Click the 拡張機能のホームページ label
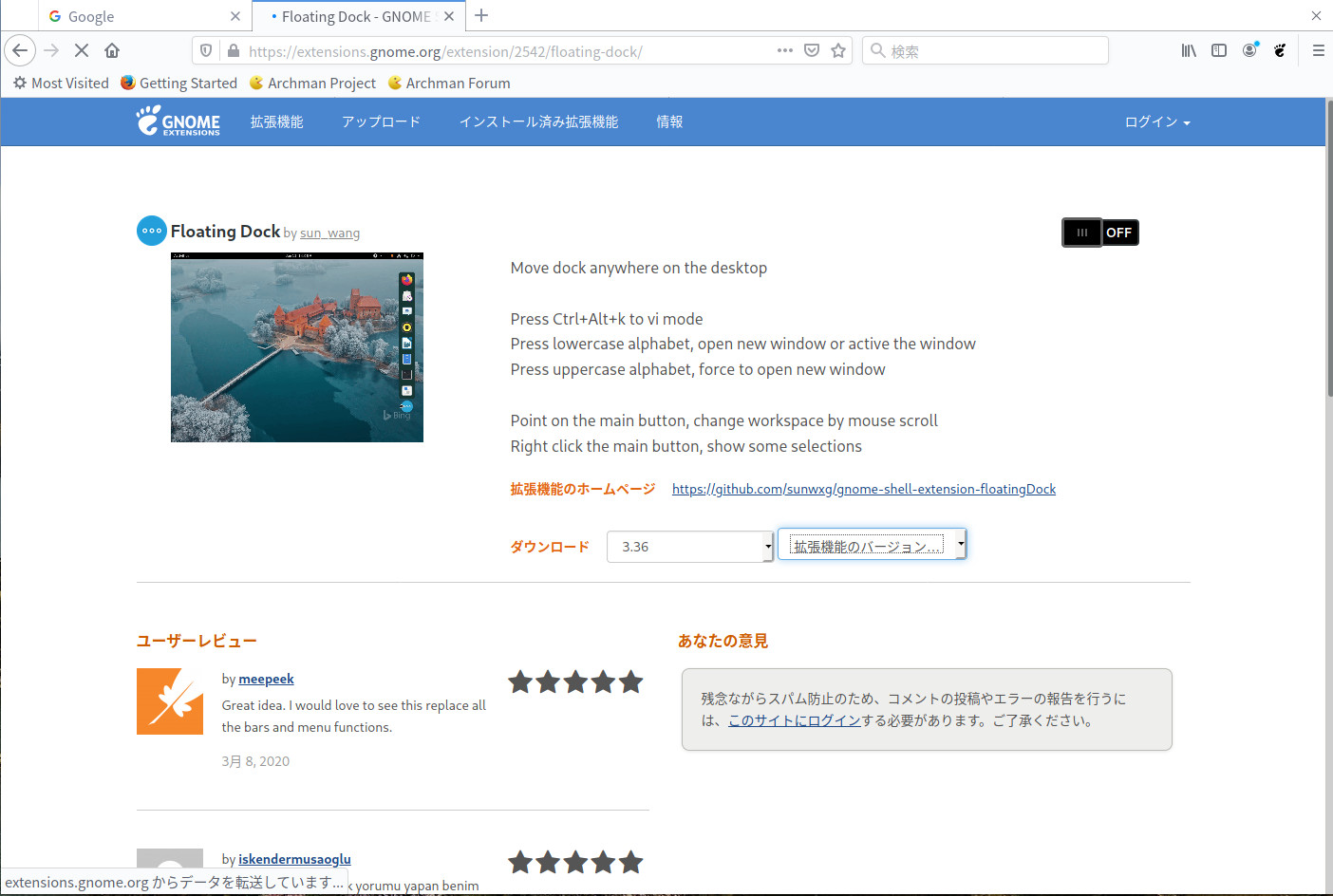The height and width of the screenshot is (896, 1333). coord(583,489)
